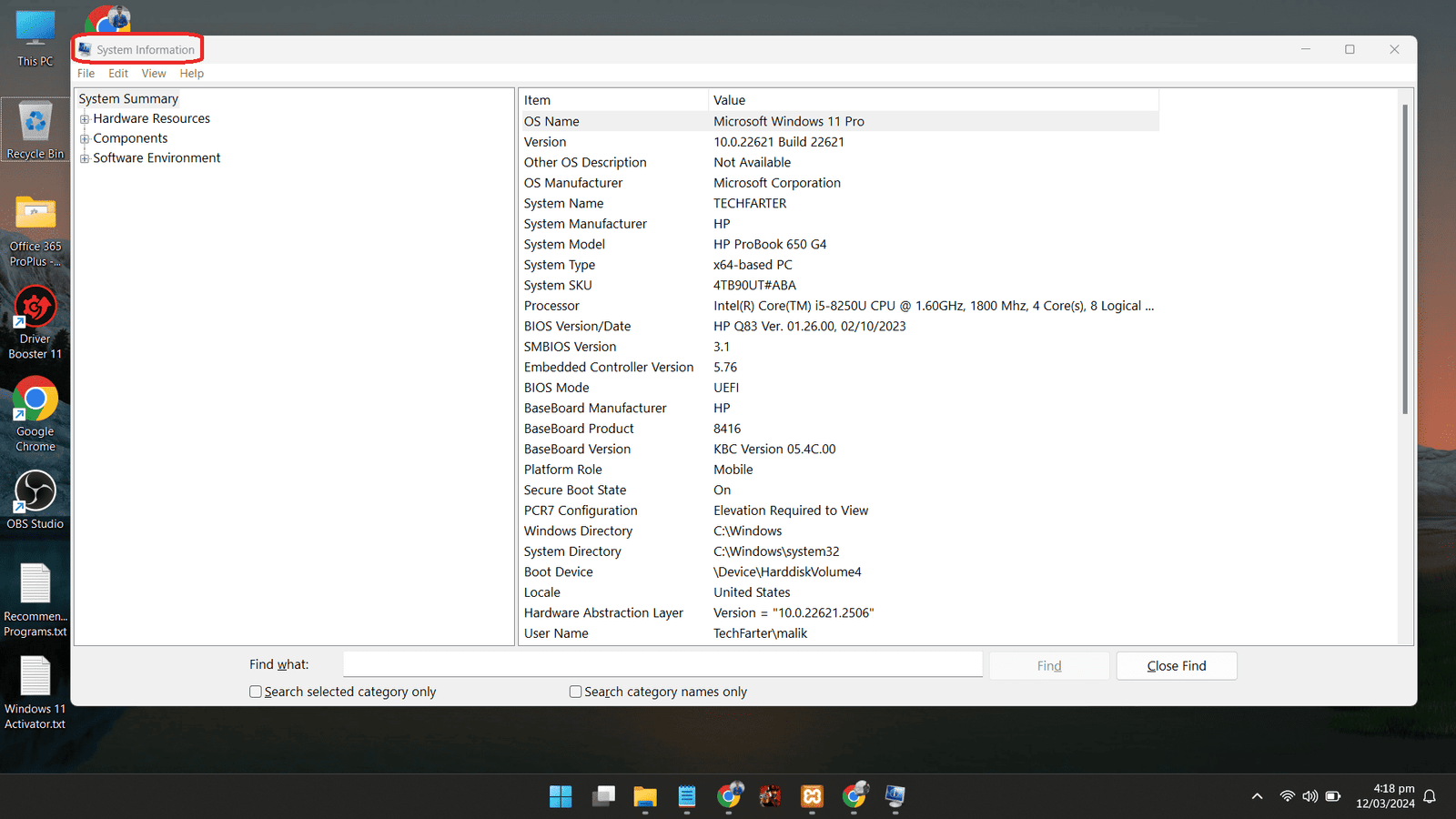Image resolution: width=1456 pixels, height=819 pixels.
Task: Click the Close Find button
Action: pos(1176,666)
